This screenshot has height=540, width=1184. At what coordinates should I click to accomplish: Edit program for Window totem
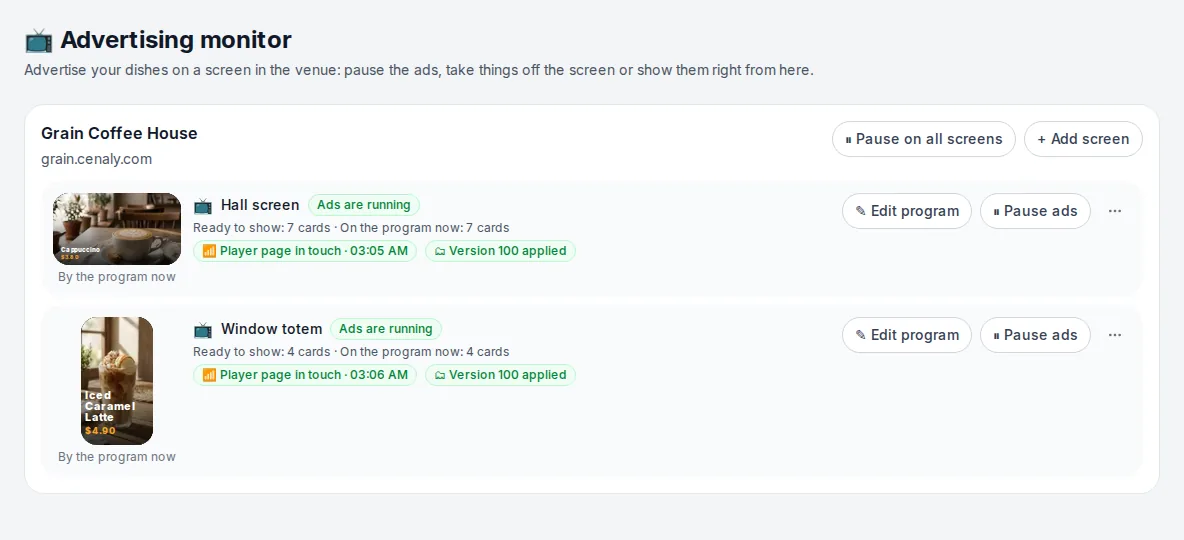coord(906,335)
